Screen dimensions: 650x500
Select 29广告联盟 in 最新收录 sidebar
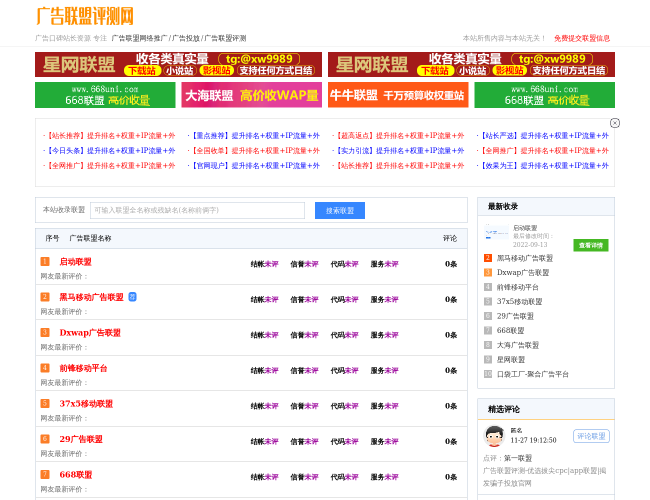(x=515, y=316)
